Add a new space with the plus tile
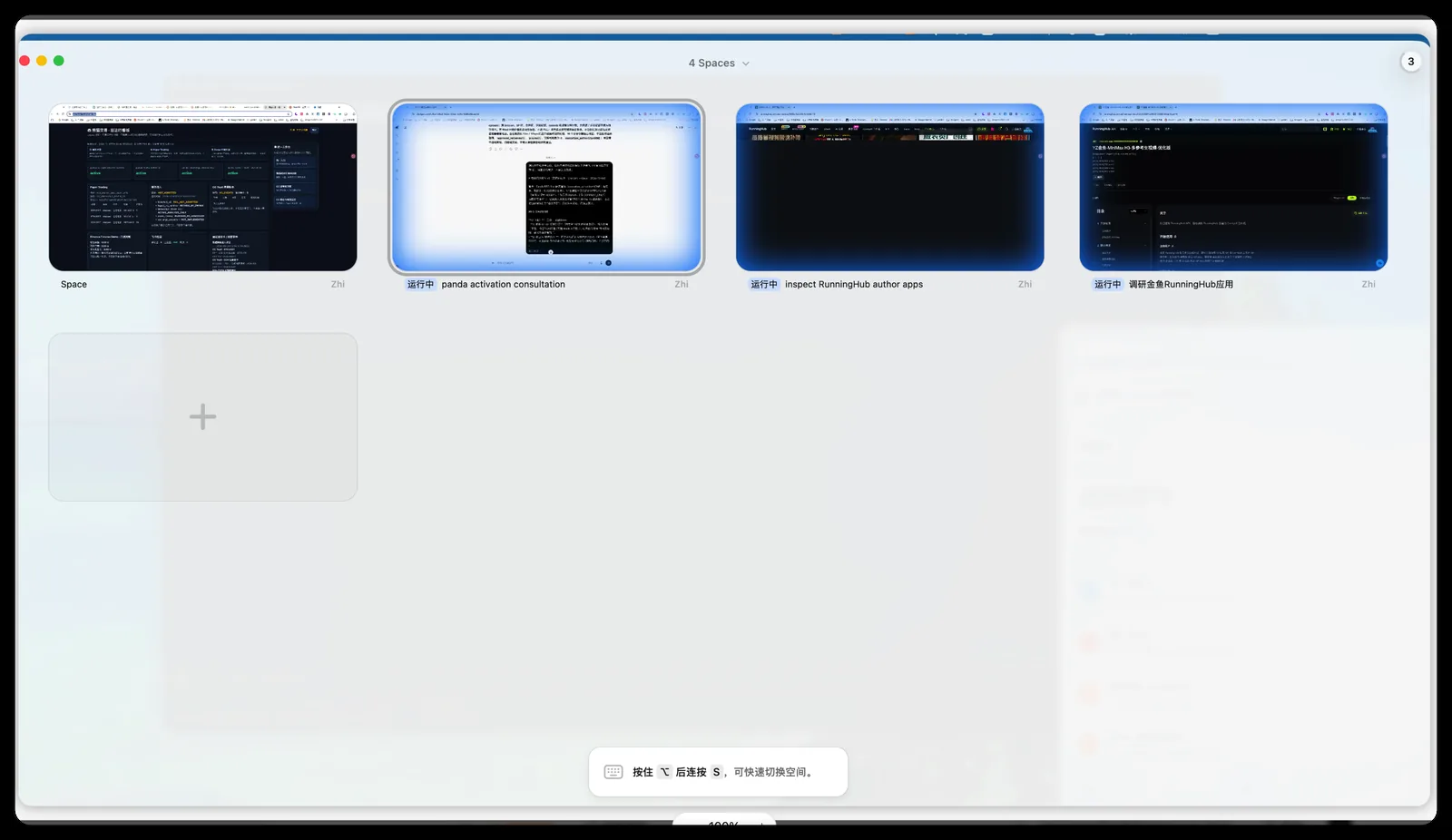The height and width of the screenshot is (840, 1452). [202, 416]
